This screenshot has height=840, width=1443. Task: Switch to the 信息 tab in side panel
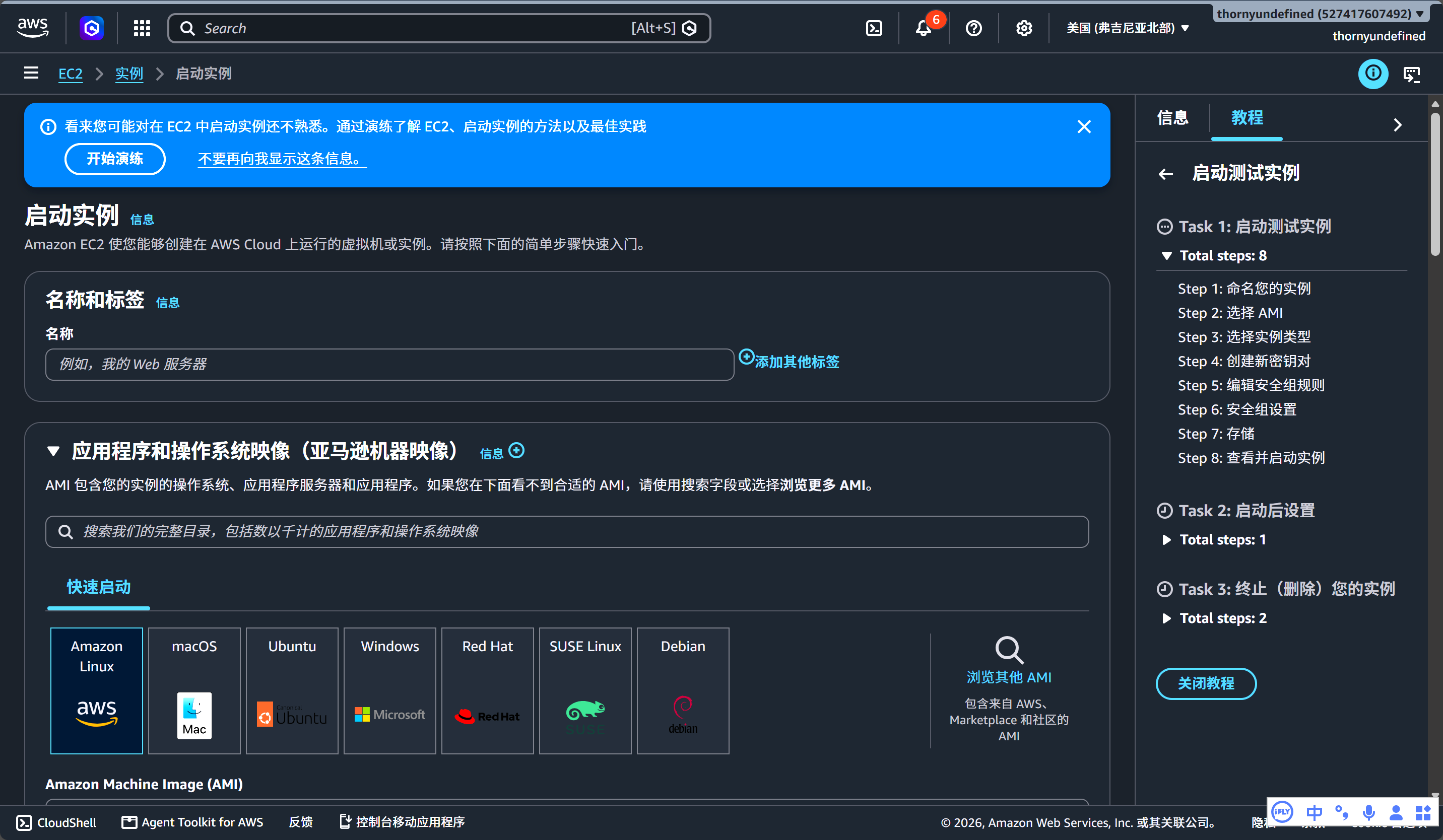point(1172,118)
